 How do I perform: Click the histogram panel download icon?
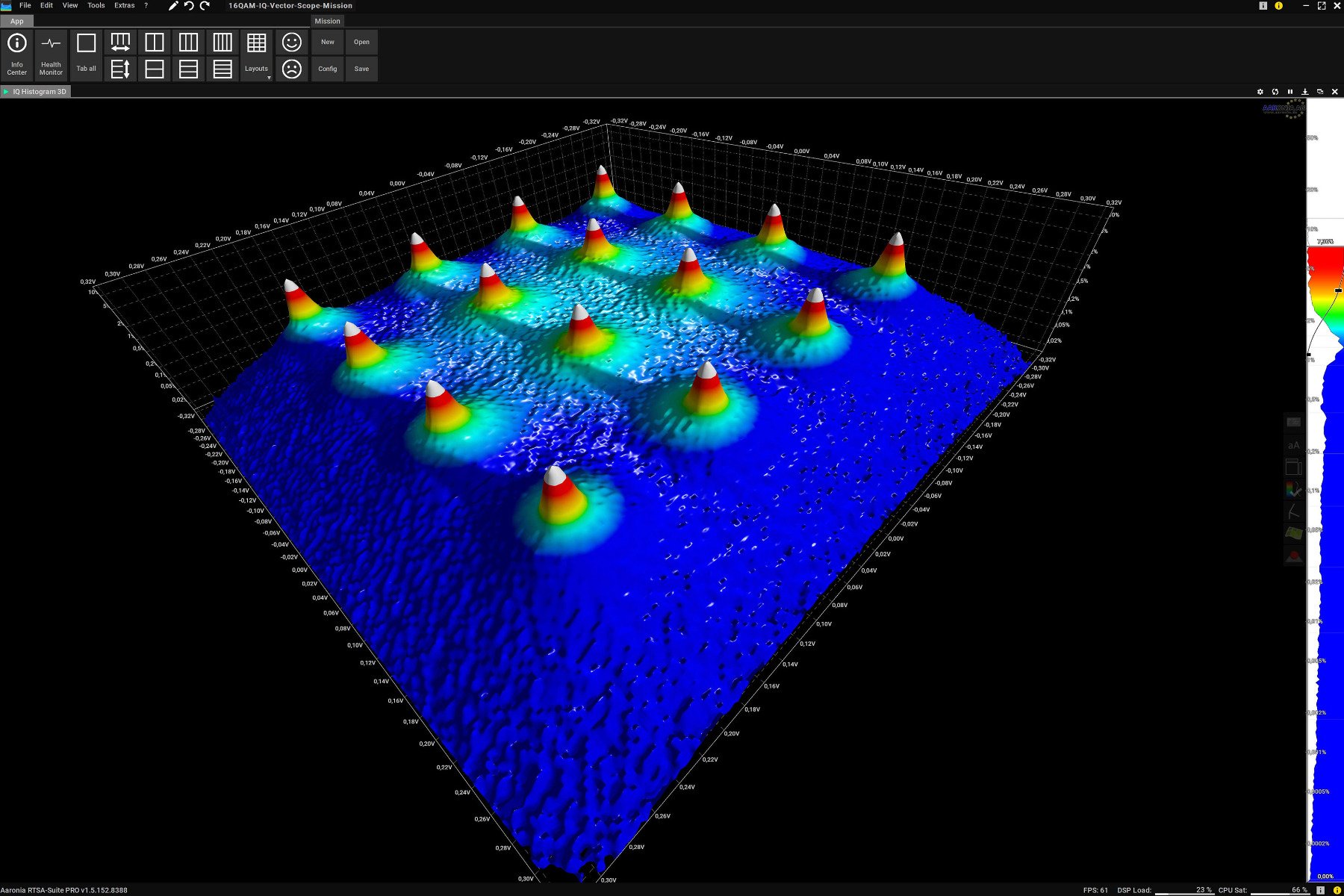coord(1305,92)
